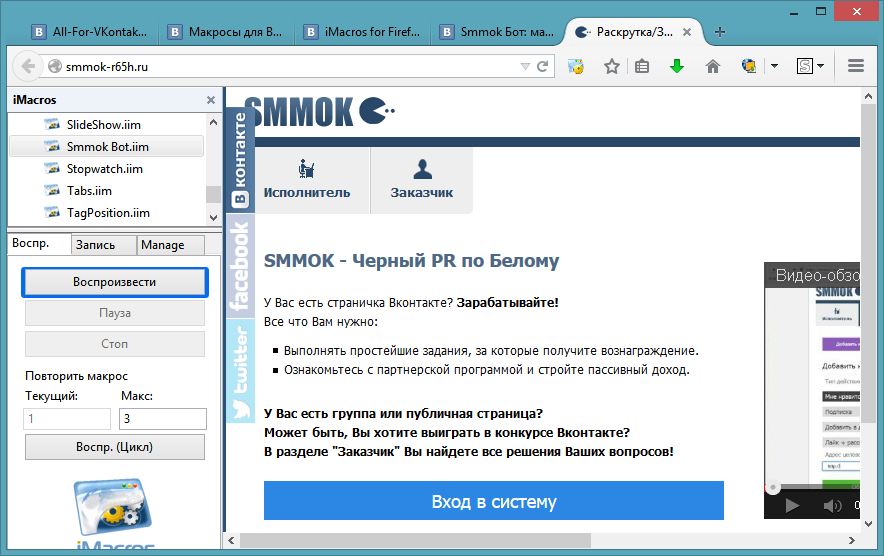Click the Воспроизвести play button
The image size is (884, 556).
114,282
